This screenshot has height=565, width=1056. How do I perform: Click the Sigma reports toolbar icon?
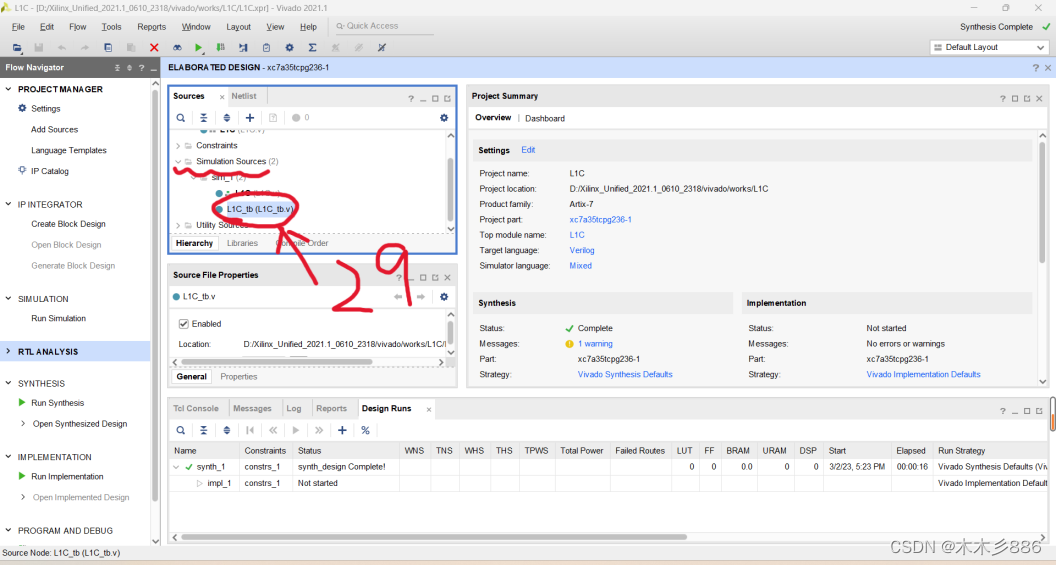tap(312, 48)
